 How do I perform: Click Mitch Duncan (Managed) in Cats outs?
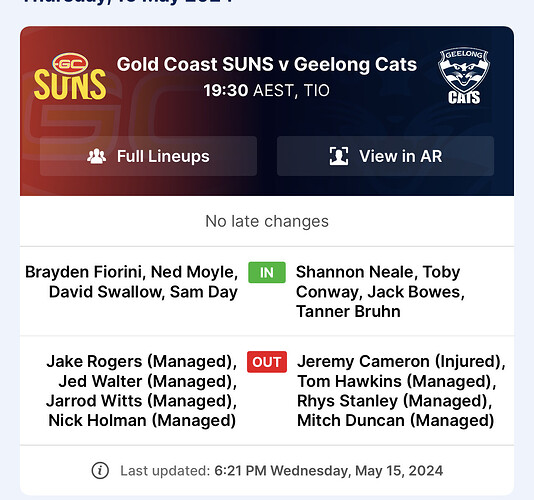tap(395, 420)
